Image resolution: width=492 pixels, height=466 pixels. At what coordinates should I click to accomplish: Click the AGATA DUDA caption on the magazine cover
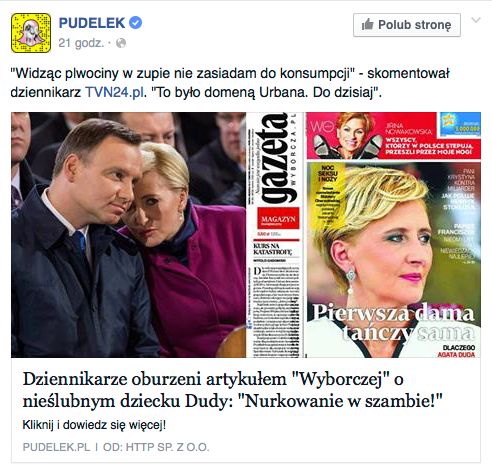[456, 355]
